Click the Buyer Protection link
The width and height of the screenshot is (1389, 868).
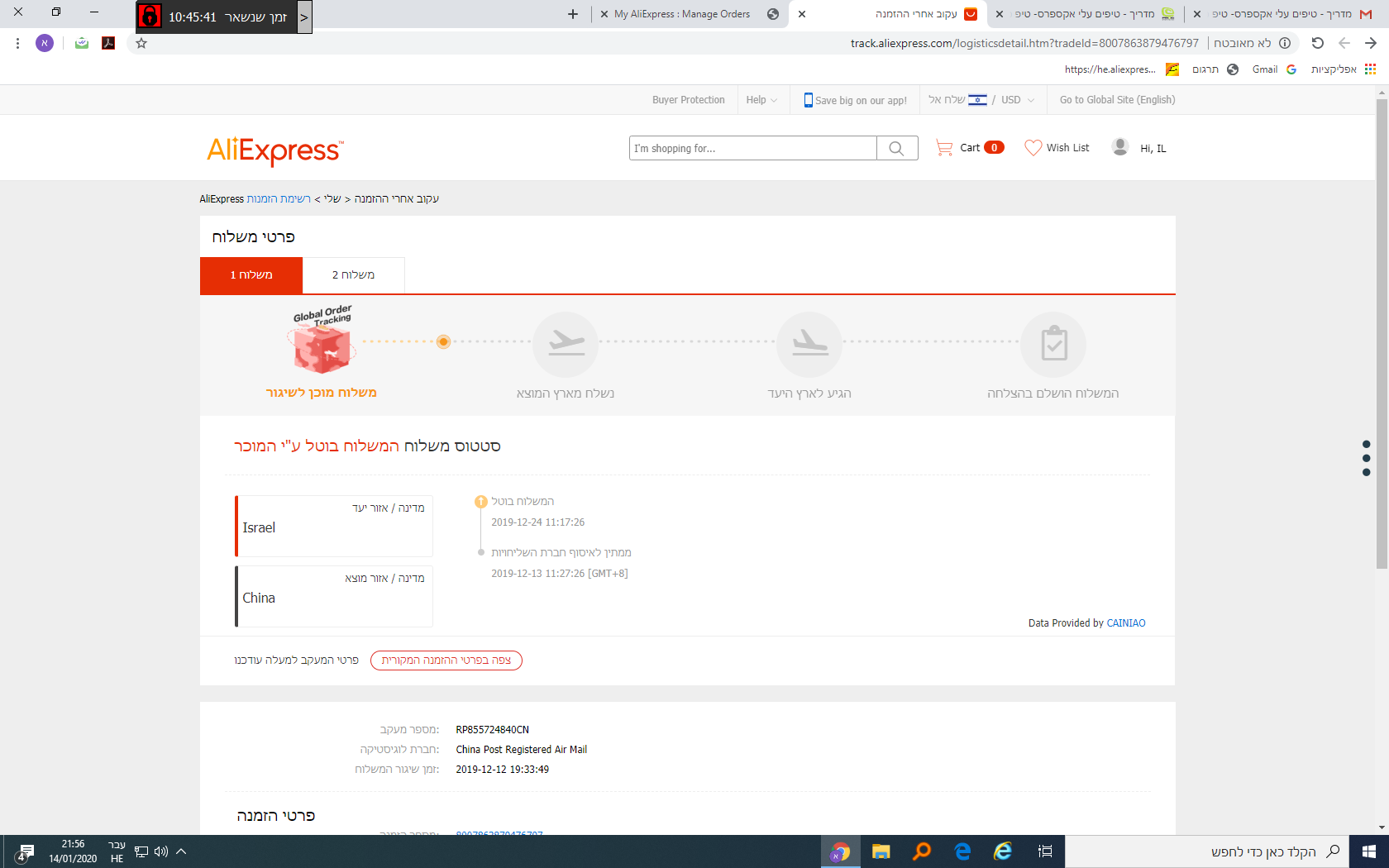[x=689, y=100]
